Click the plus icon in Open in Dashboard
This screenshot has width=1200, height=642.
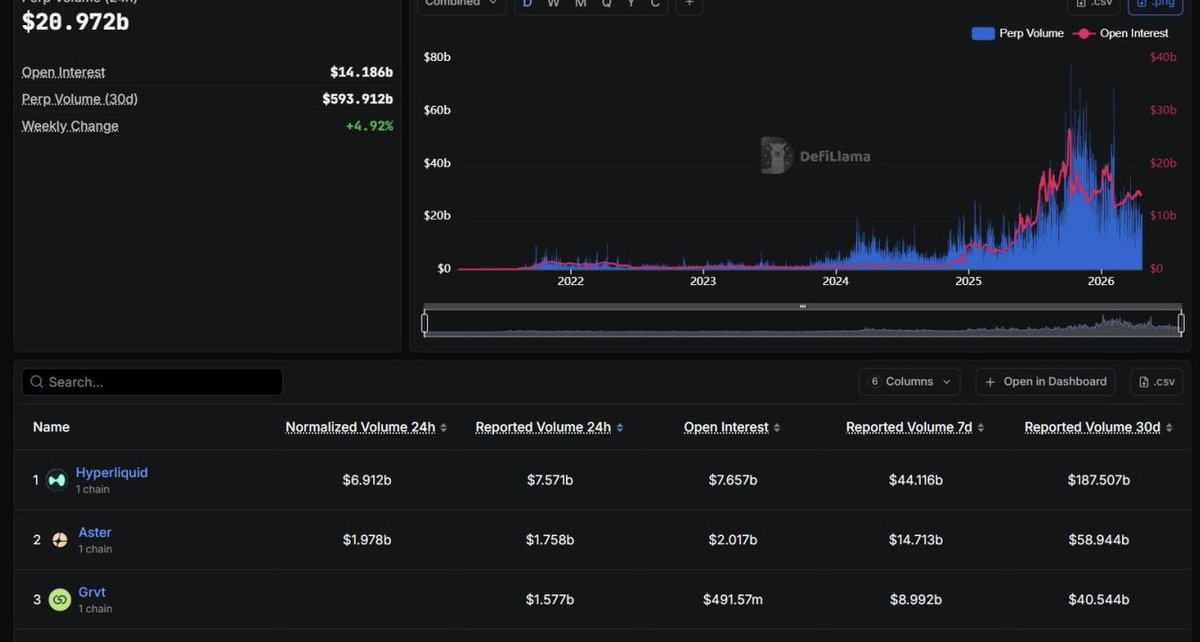coord(991,382)
